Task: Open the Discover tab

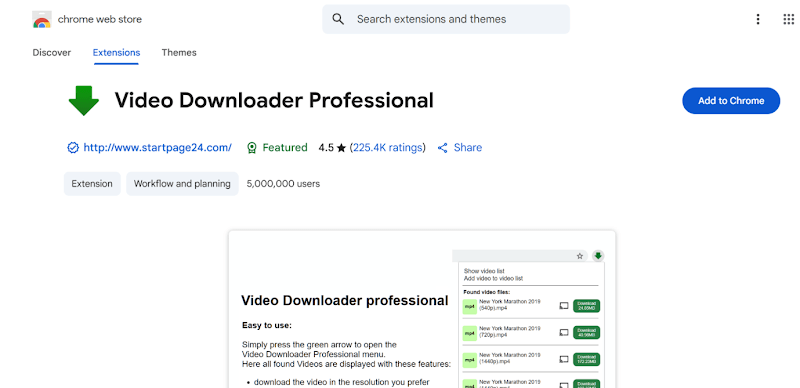Action: 52,53
